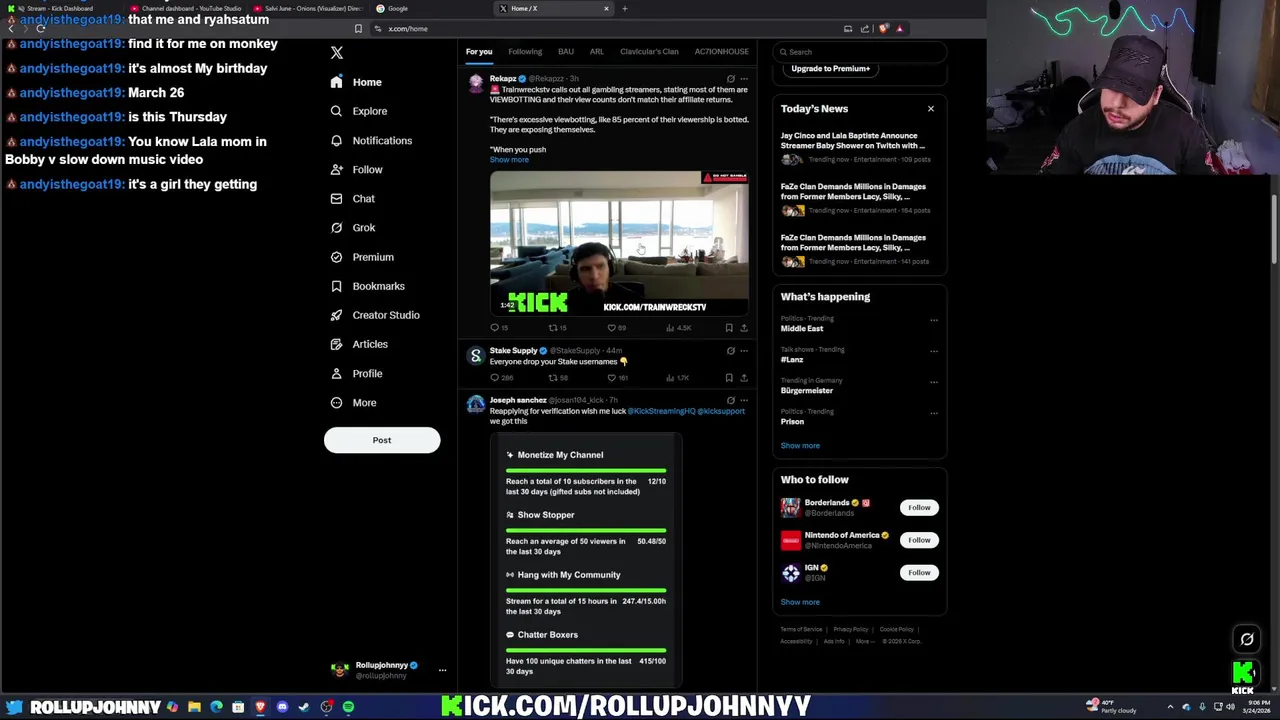Bookmark the Rekapz post
This screenshot has height=720, width=1280.
[729, 328]
